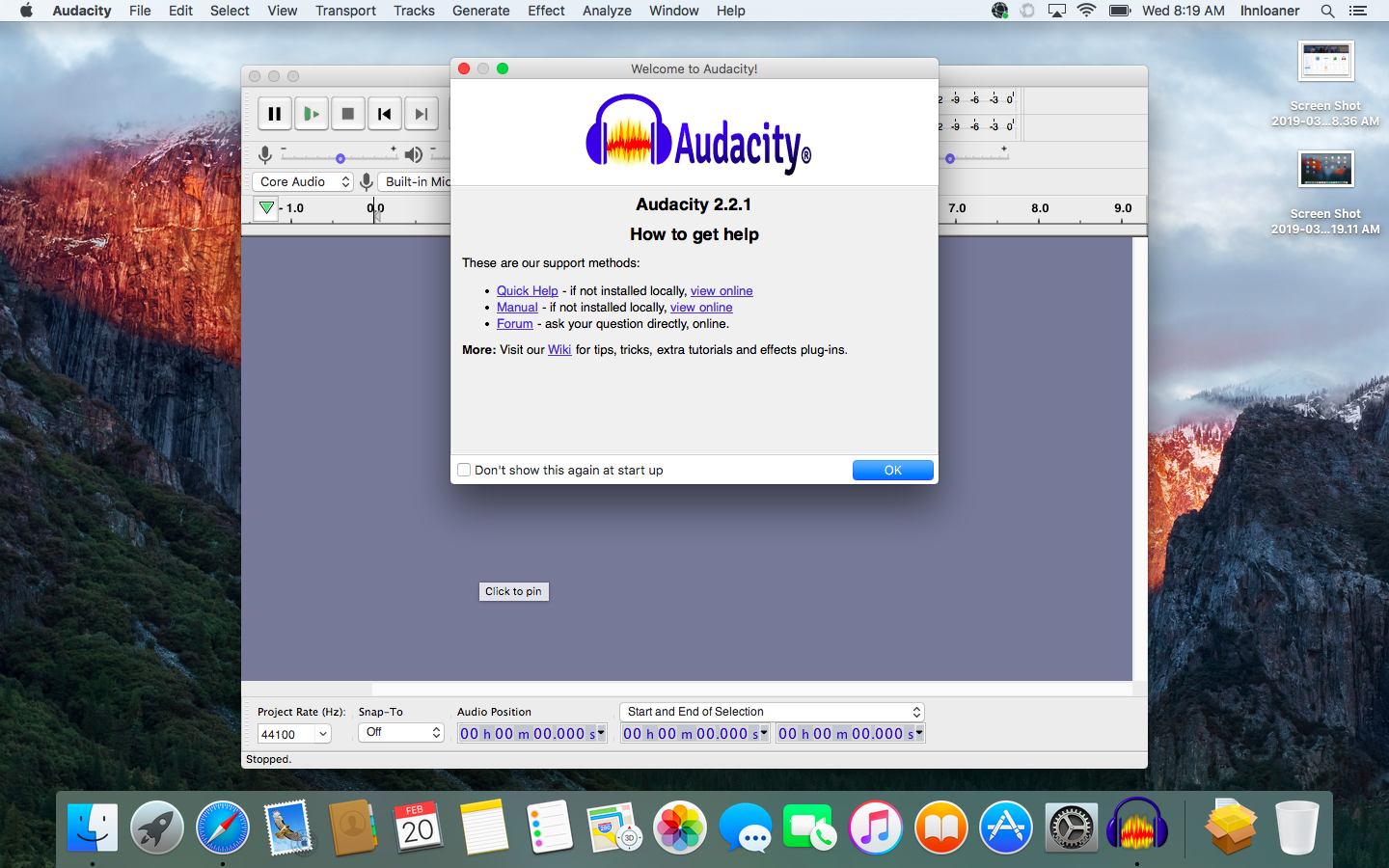
Task: Click the Wi-Fi status icon in the menu bar
Action: [1087, 11]
